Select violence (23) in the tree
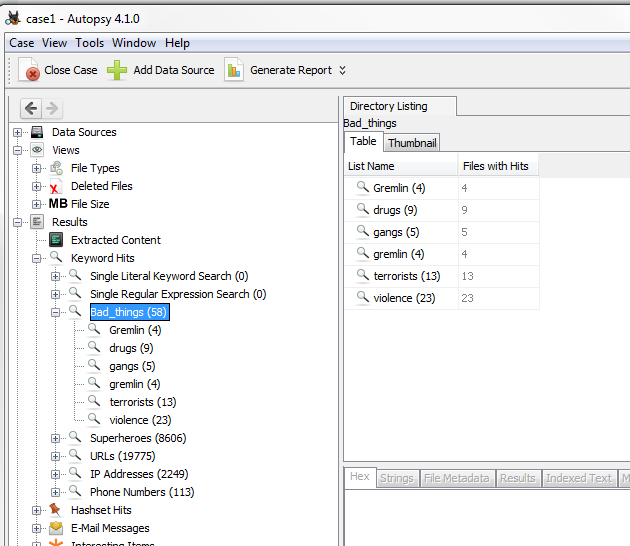The width and height of the screenshot is (630, 546). [140, 420]
